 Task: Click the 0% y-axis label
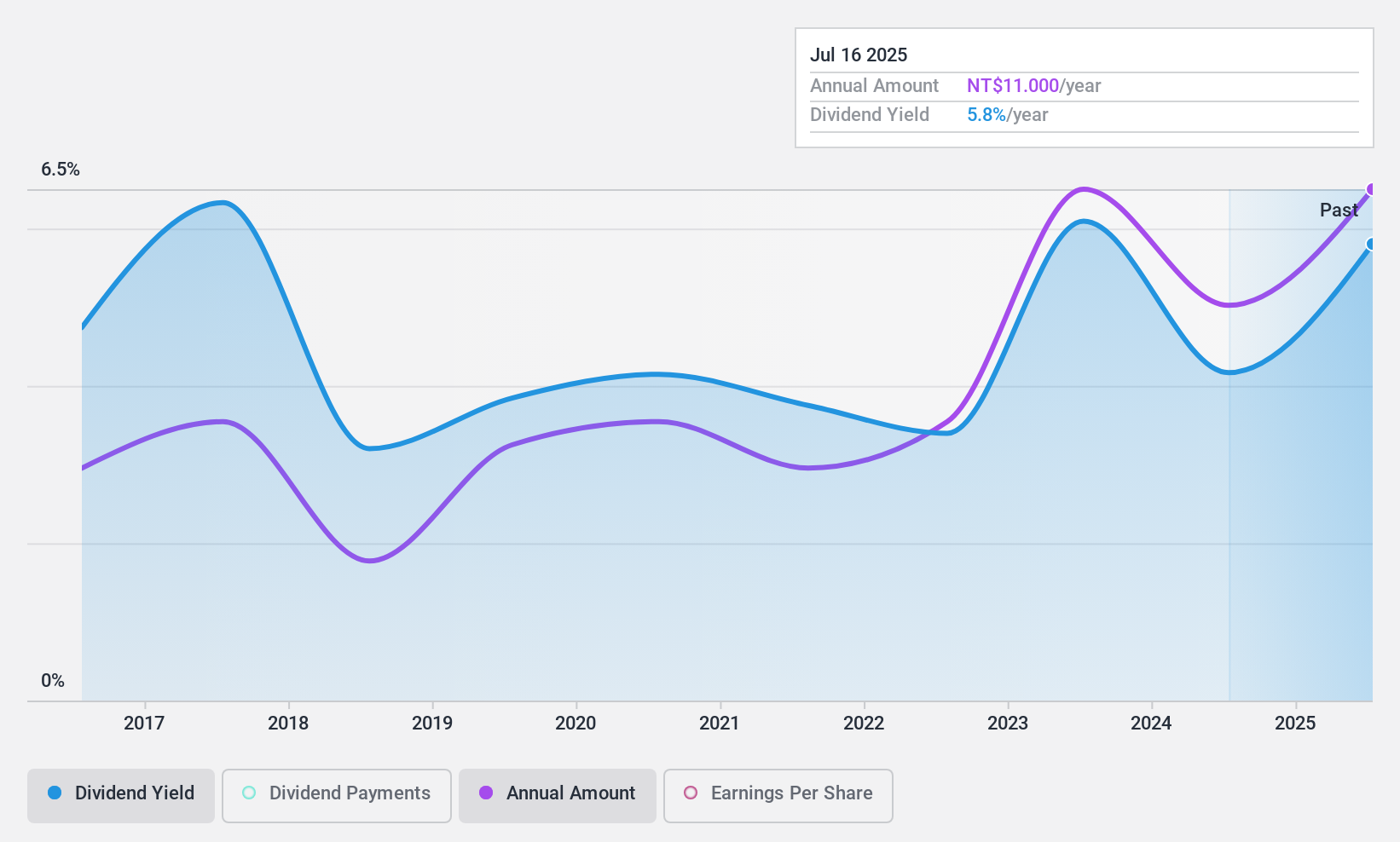[53, 681]
